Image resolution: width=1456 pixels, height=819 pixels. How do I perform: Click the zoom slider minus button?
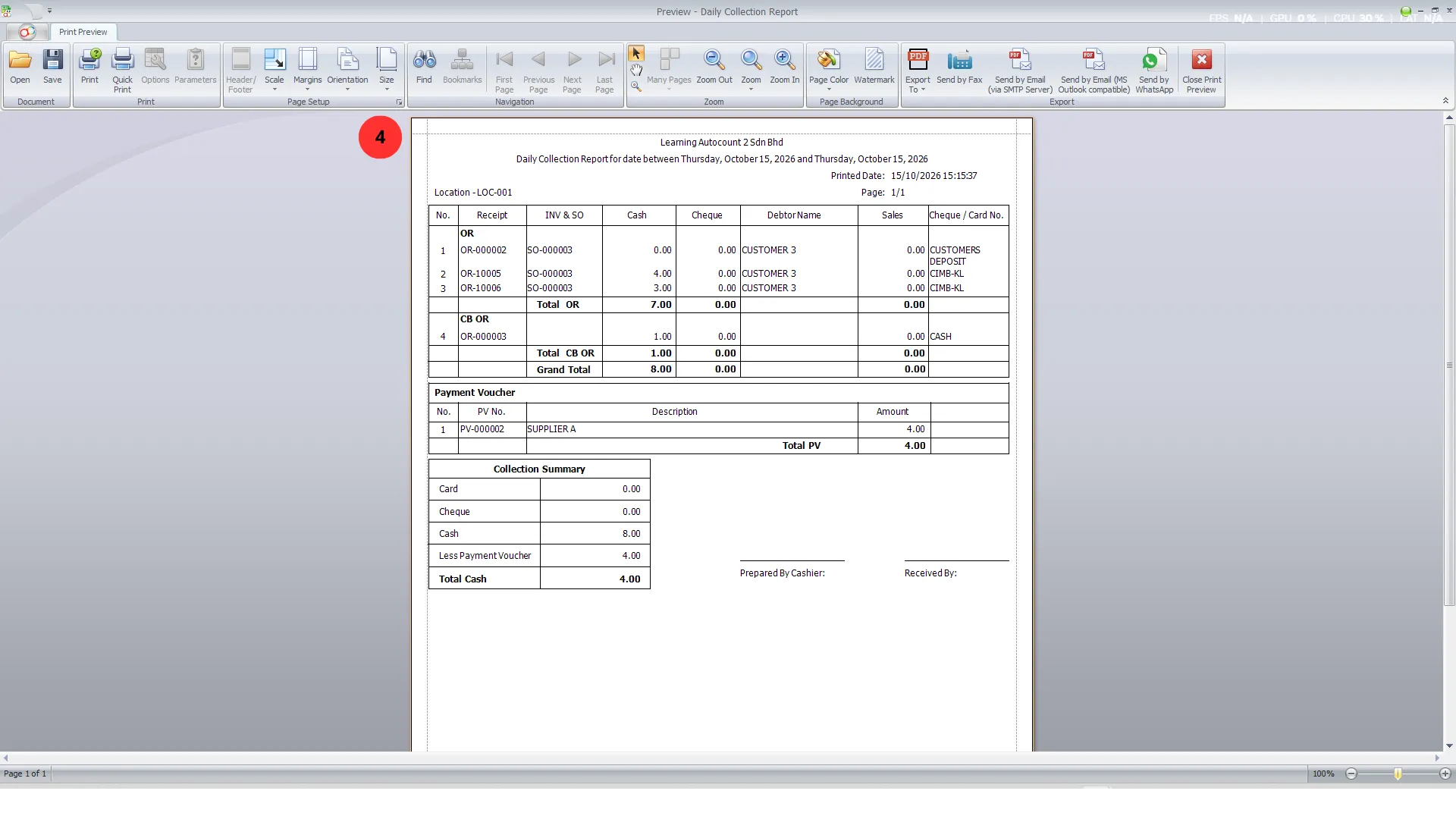coord(1351,773)
